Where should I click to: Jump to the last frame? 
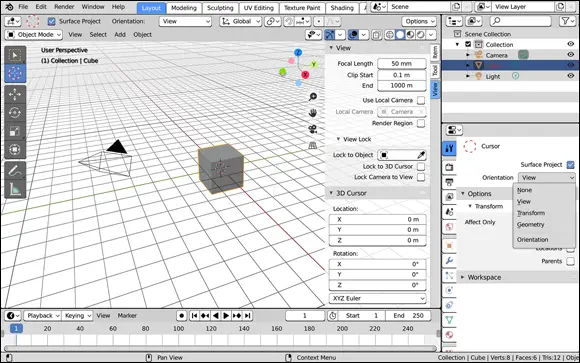[248, 316]
